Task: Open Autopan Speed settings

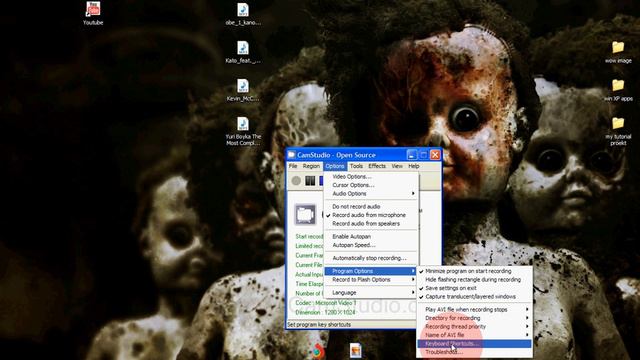Action: point(371,245)
